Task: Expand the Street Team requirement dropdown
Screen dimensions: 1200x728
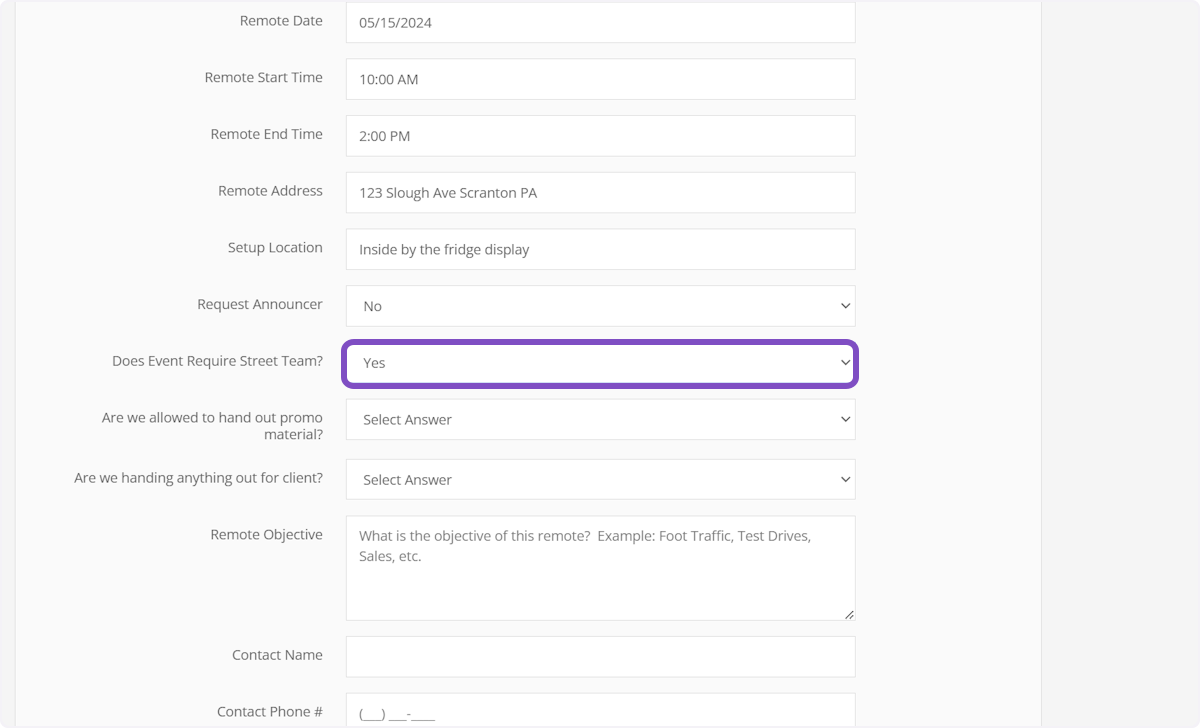Action: [x=600, y=364]
